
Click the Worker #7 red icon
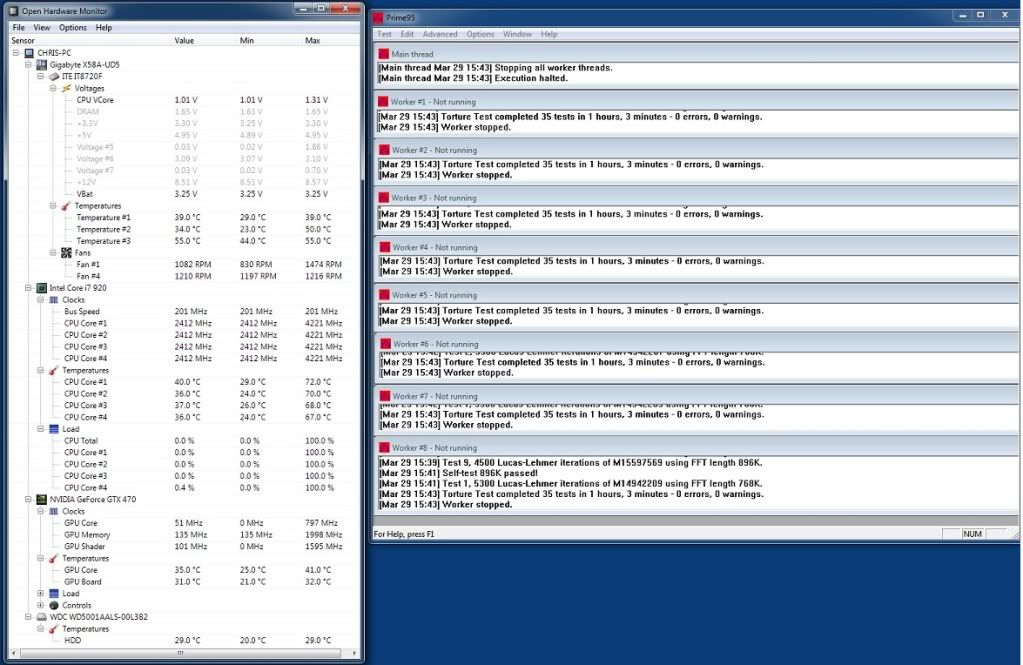385,396
